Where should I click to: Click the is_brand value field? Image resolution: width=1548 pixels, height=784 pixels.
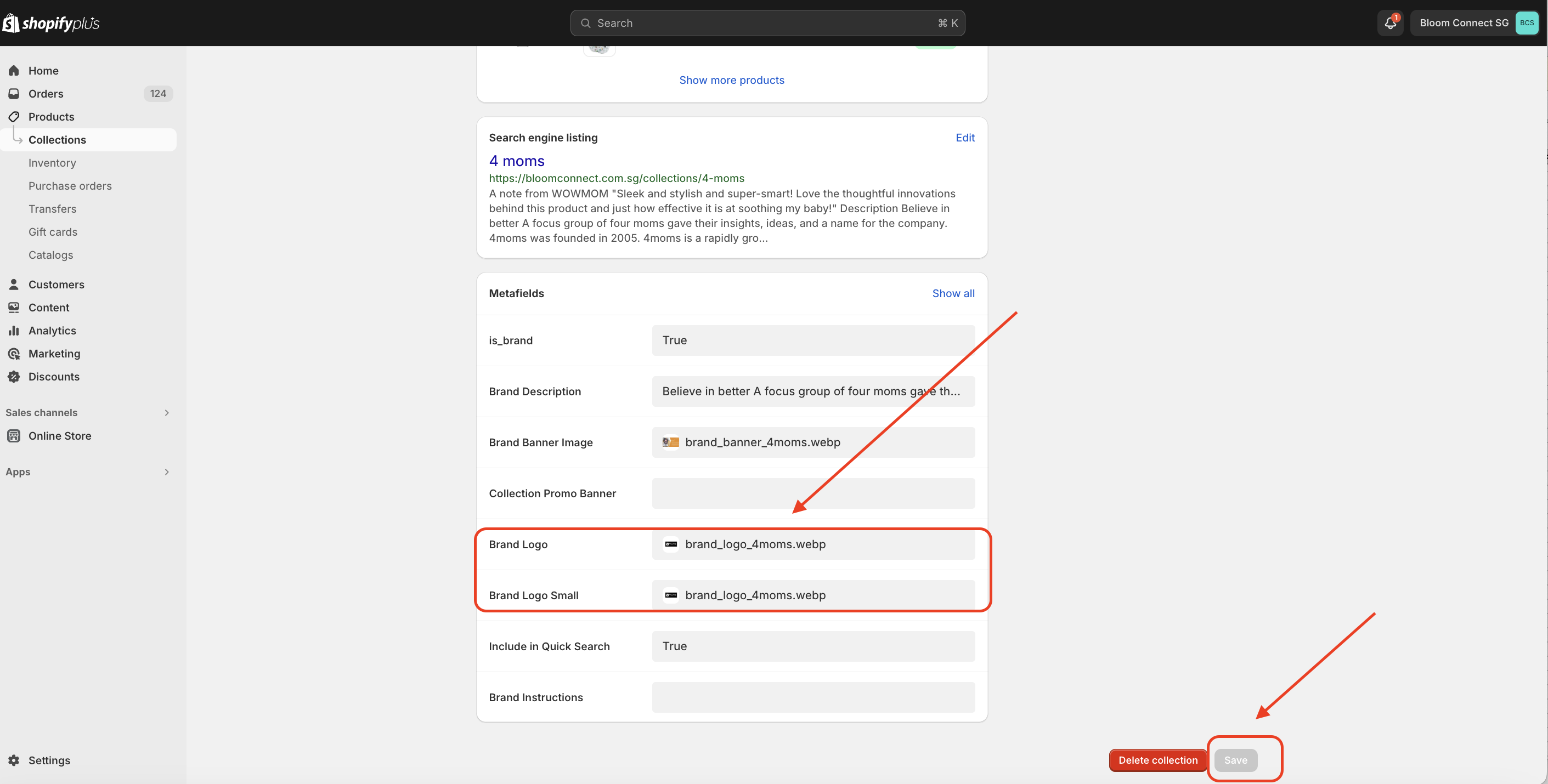(x=813, y=340)
